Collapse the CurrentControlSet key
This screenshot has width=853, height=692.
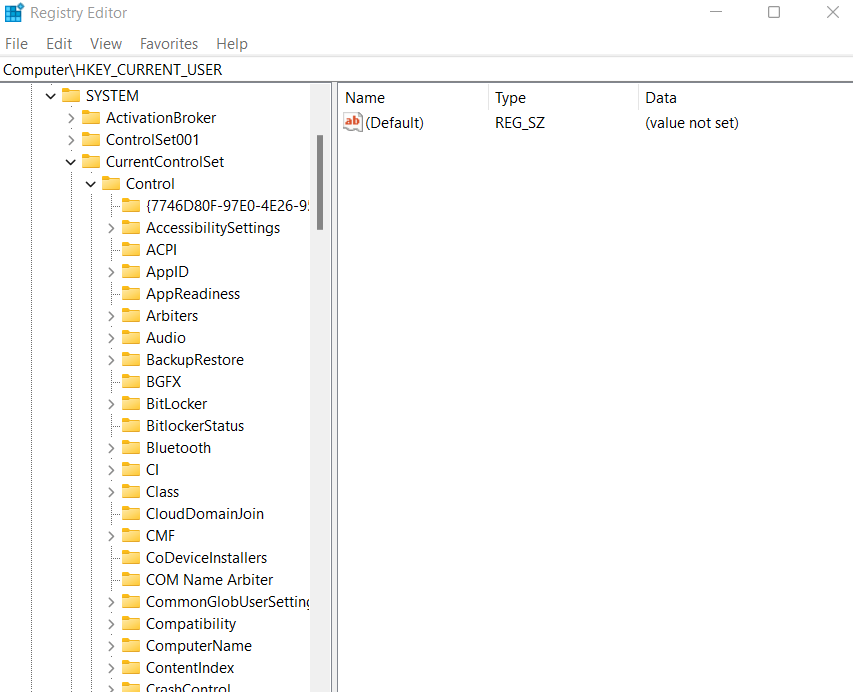tap(71, 162)
